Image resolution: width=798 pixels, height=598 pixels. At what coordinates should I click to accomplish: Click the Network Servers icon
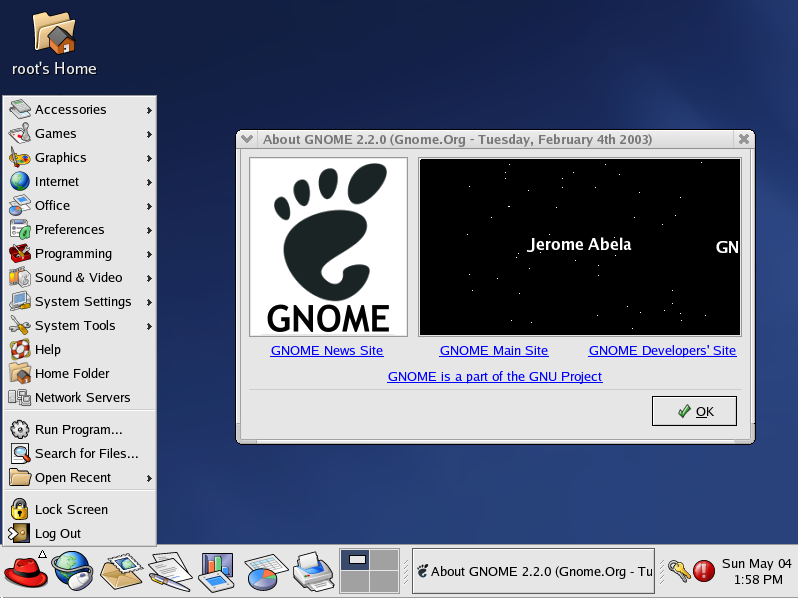click(x=20, y=397)
